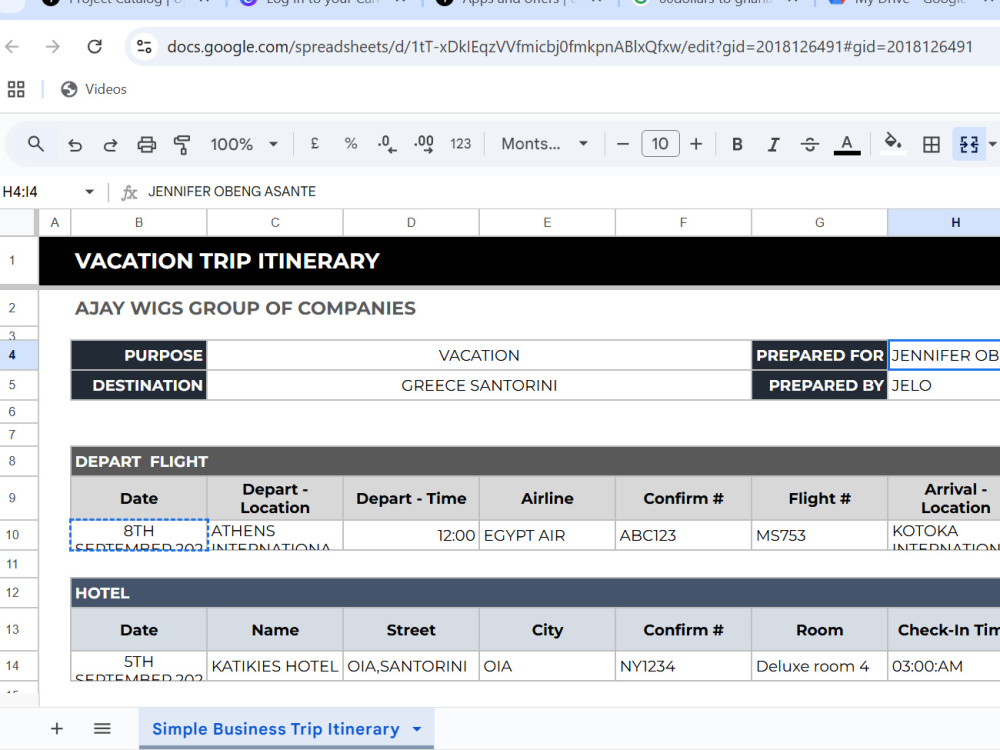The width and height of the screenshot is (1000, 750).
Task: Select column B header
Action: point(139,223)
